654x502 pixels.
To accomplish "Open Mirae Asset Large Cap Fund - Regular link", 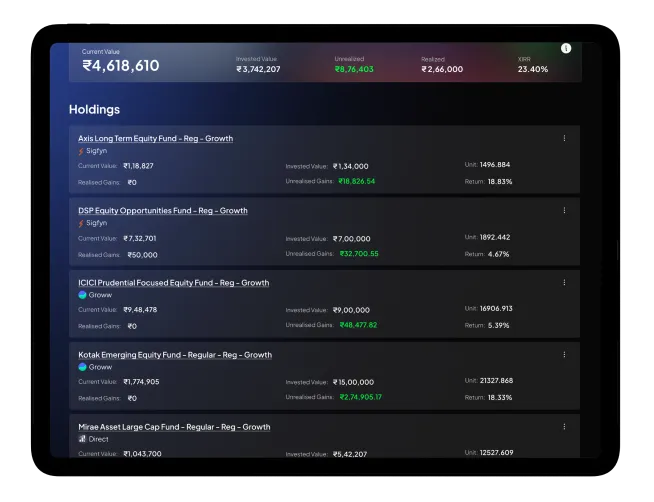I will pos(174,427).
